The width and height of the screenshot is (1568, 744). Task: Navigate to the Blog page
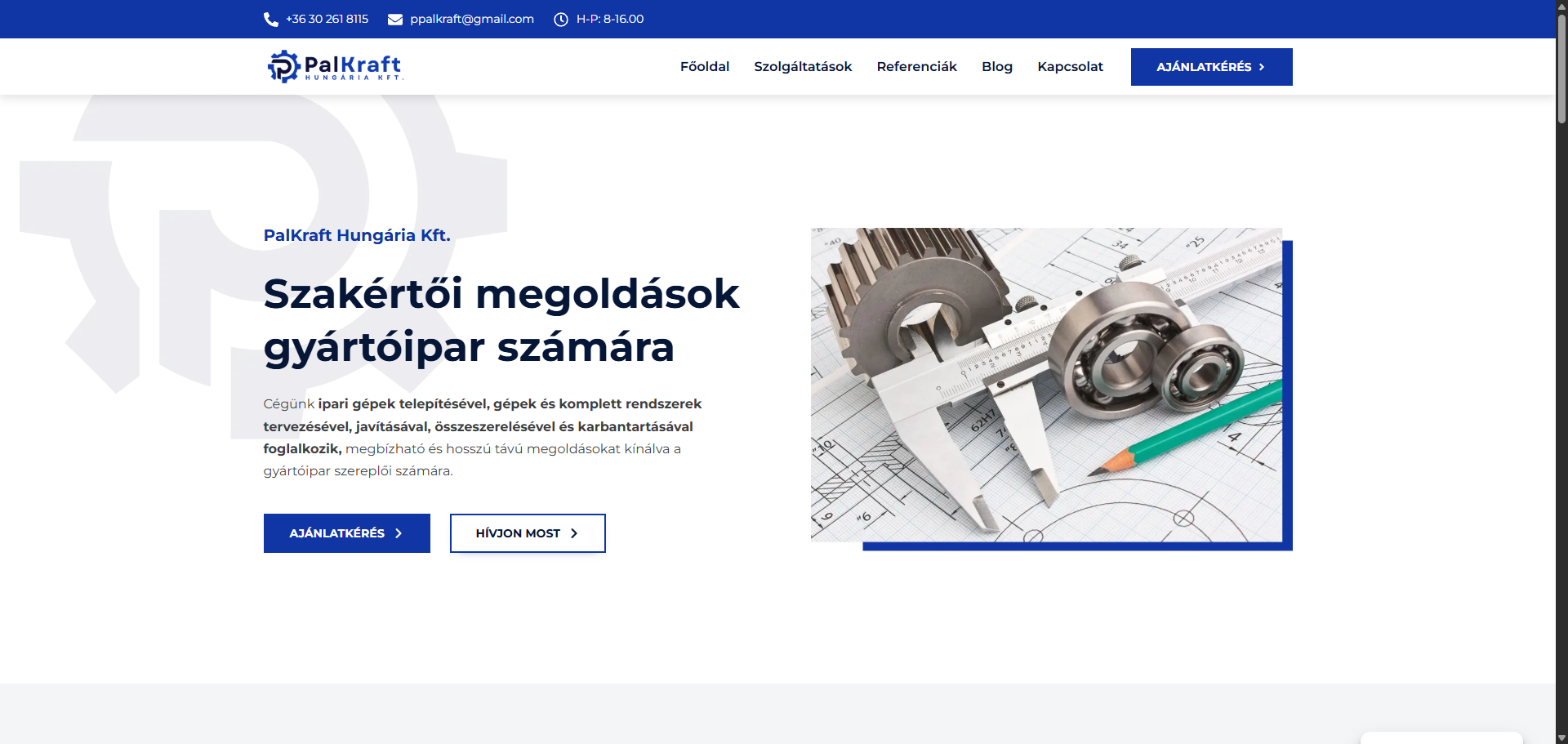click(997, 66)
